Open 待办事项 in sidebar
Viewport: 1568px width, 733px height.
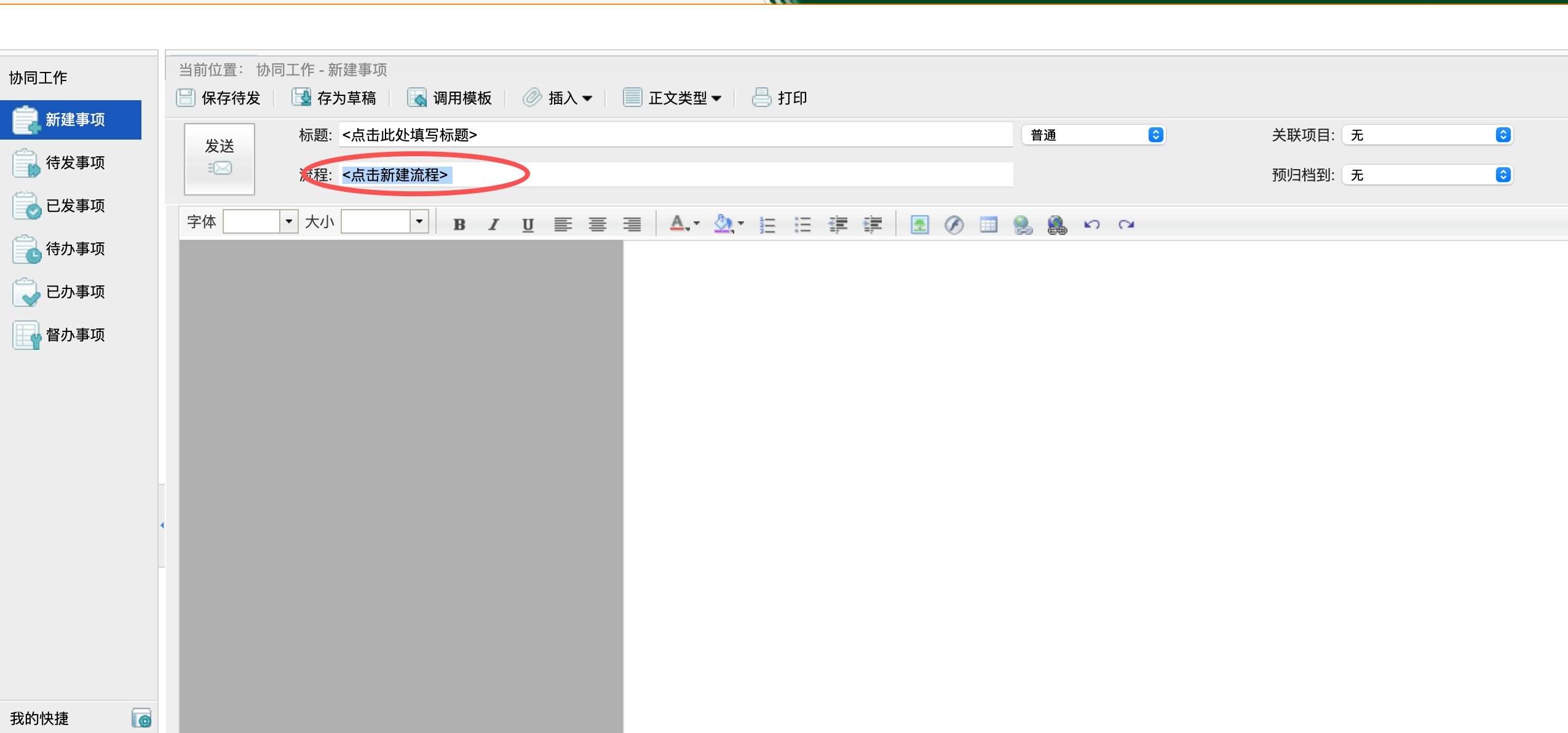coord(75,248)
